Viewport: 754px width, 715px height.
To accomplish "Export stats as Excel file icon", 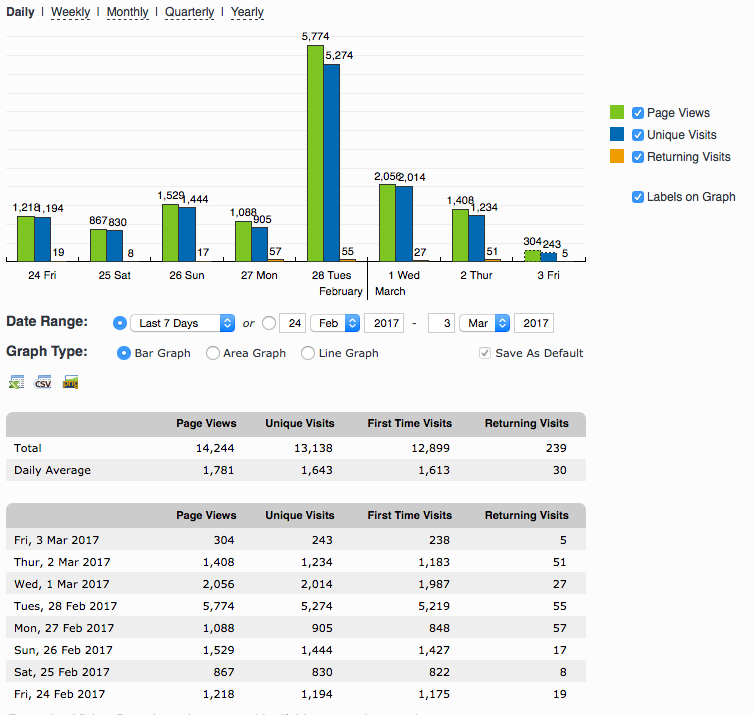I will 16,382.
